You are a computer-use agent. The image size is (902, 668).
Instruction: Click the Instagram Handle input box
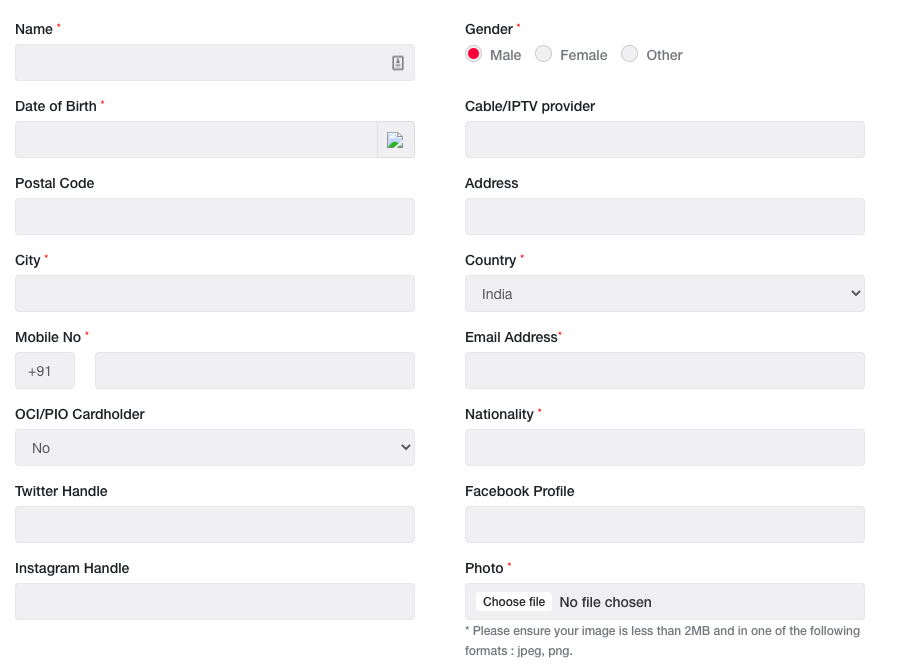tap(214, 602)
